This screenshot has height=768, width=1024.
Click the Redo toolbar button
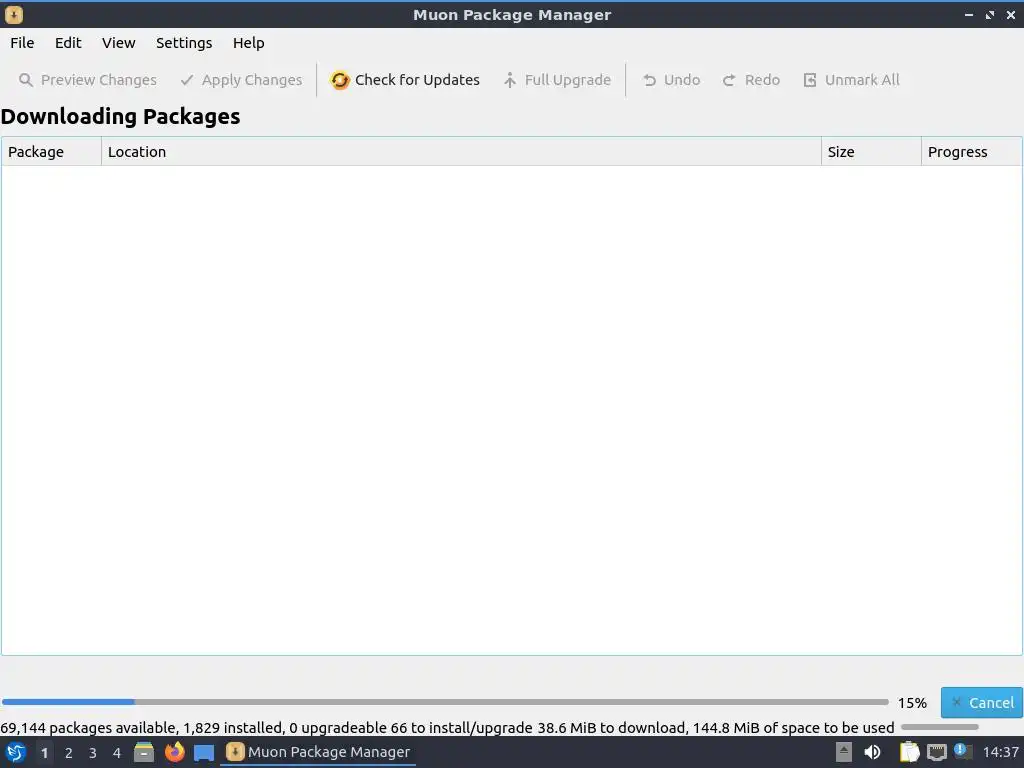751,80
